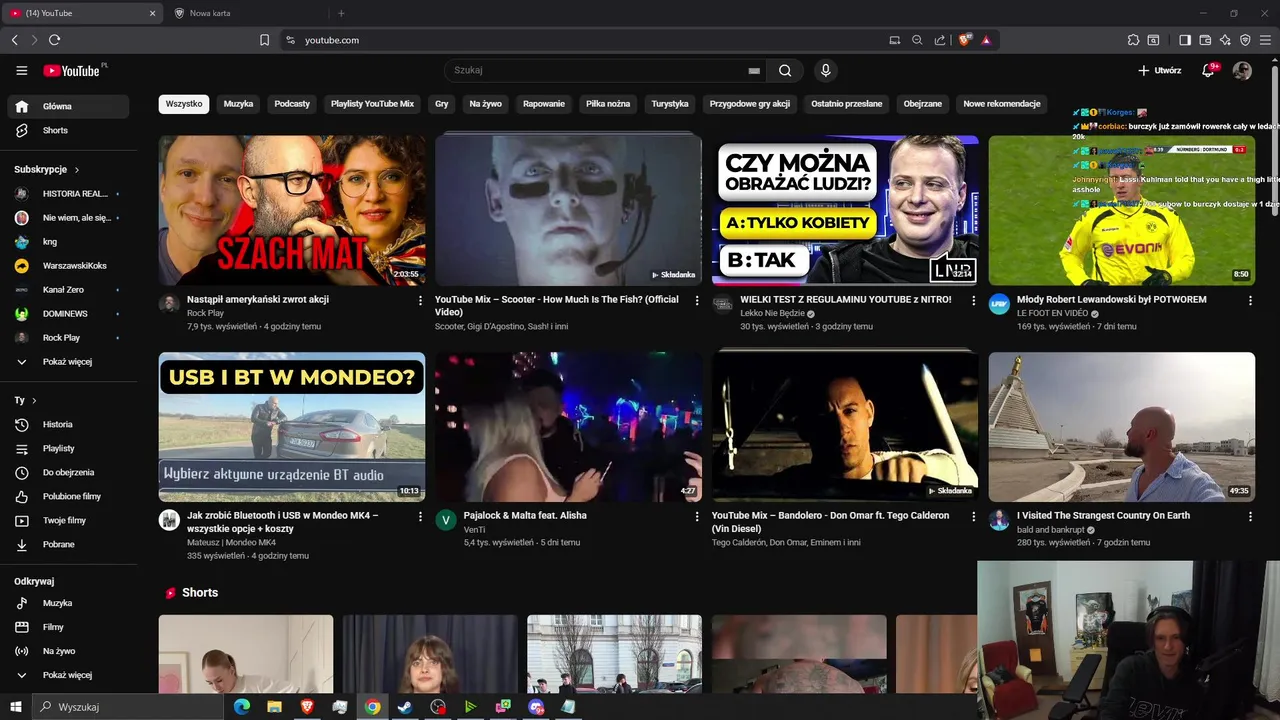Open the YouTube hamburger guide menu
Image resolution: width=1280 pixels, height=720 pixels.
22,71
